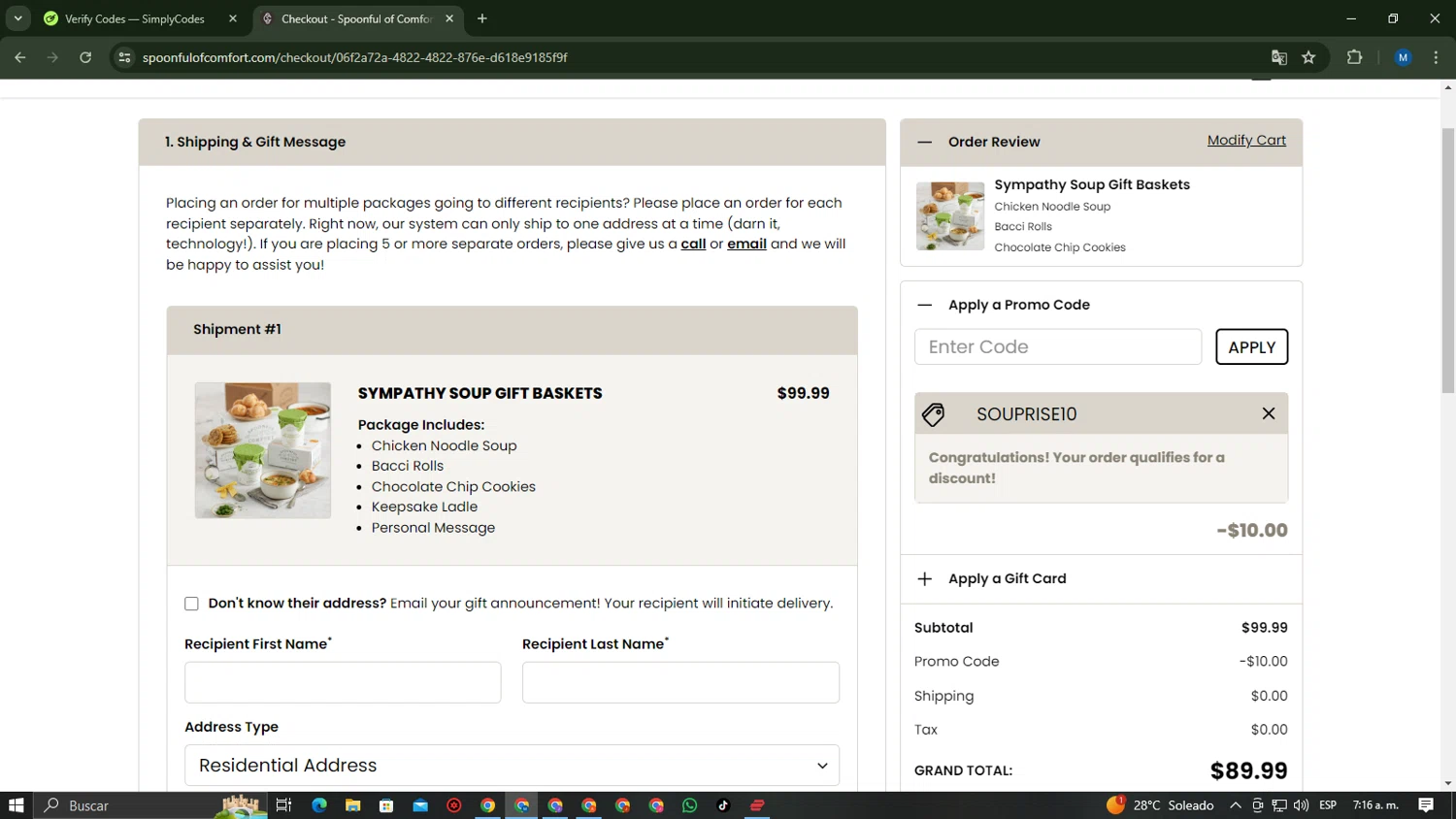Click the ESP language indicator
Screen dimensions: 1456x819
click(x=1328, y=805)
